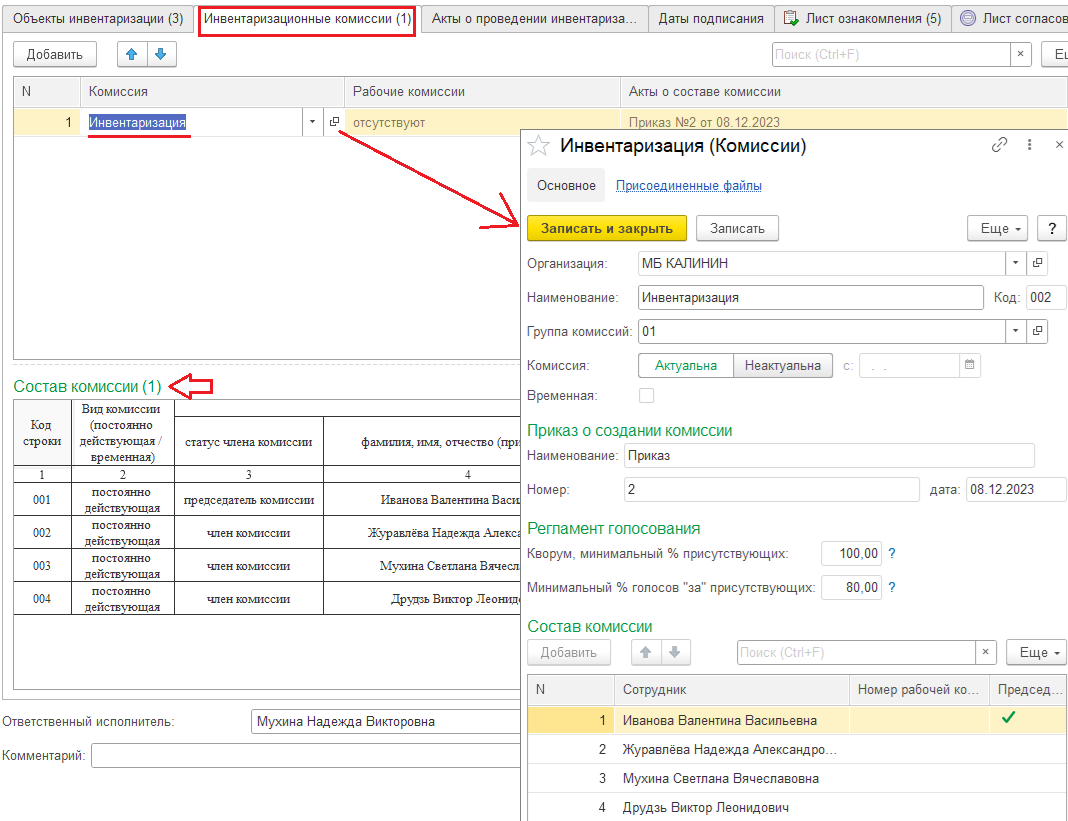This screenshot has height=821, width=1068.
Task: Open the Инвентаризация commission form icon
Action: coord(334,122)
